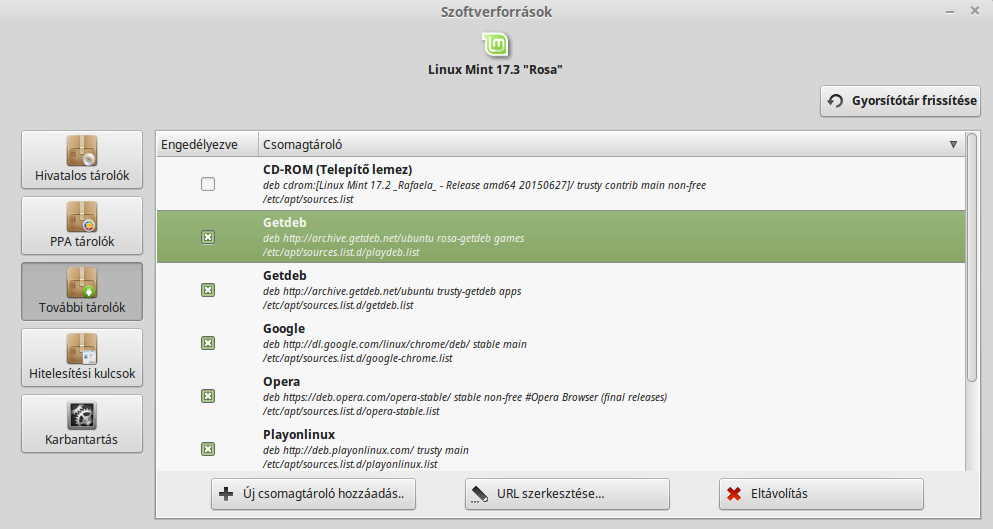Image resolution: width=993 pixels, height=529 pixels.
Task: Click the deb.playonlinux.com trusty main line
Action: tap(366, 450)
